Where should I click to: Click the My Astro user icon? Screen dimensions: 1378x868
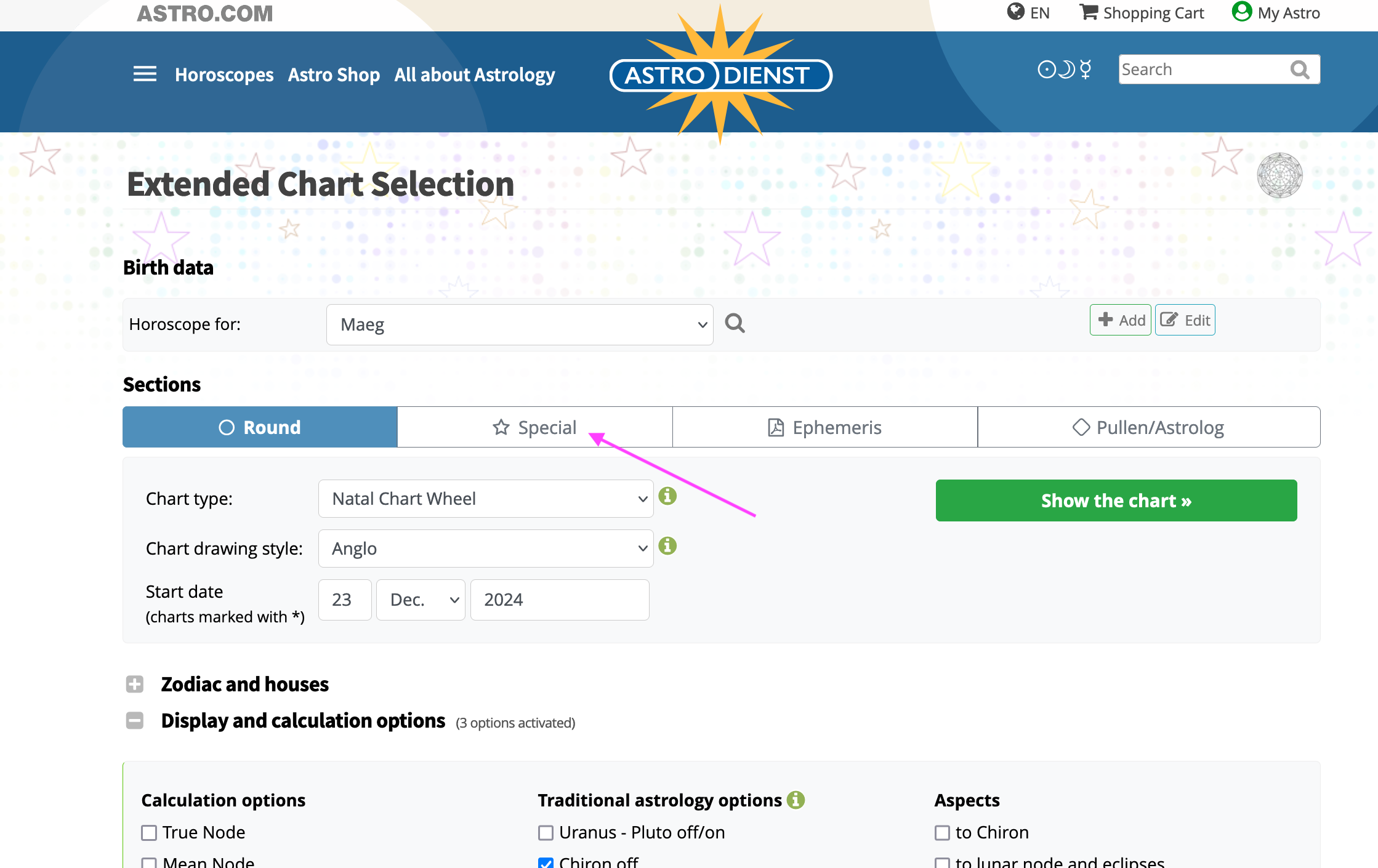1242,12
